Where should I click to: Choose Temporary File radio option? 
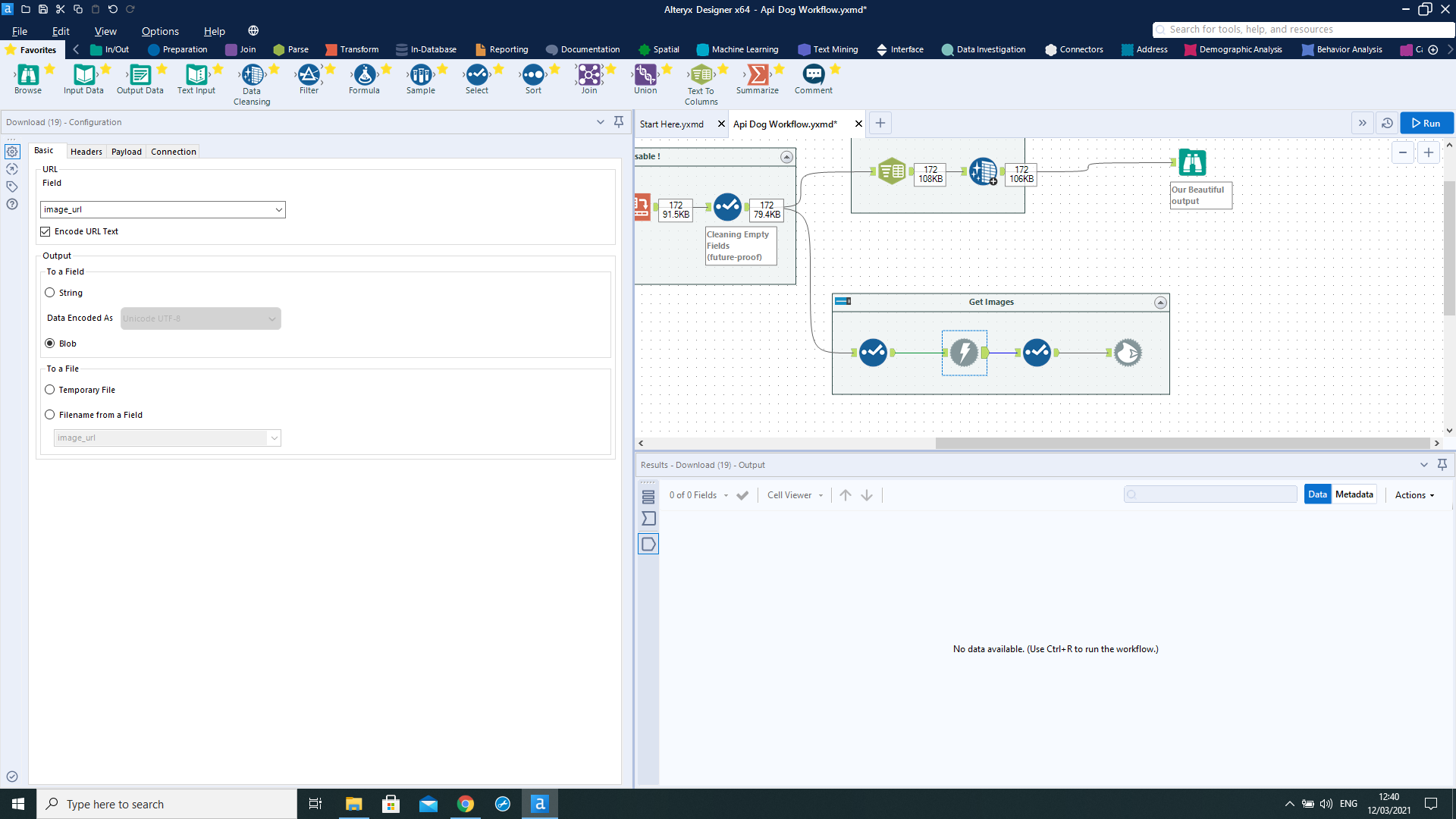pos(50,390)
